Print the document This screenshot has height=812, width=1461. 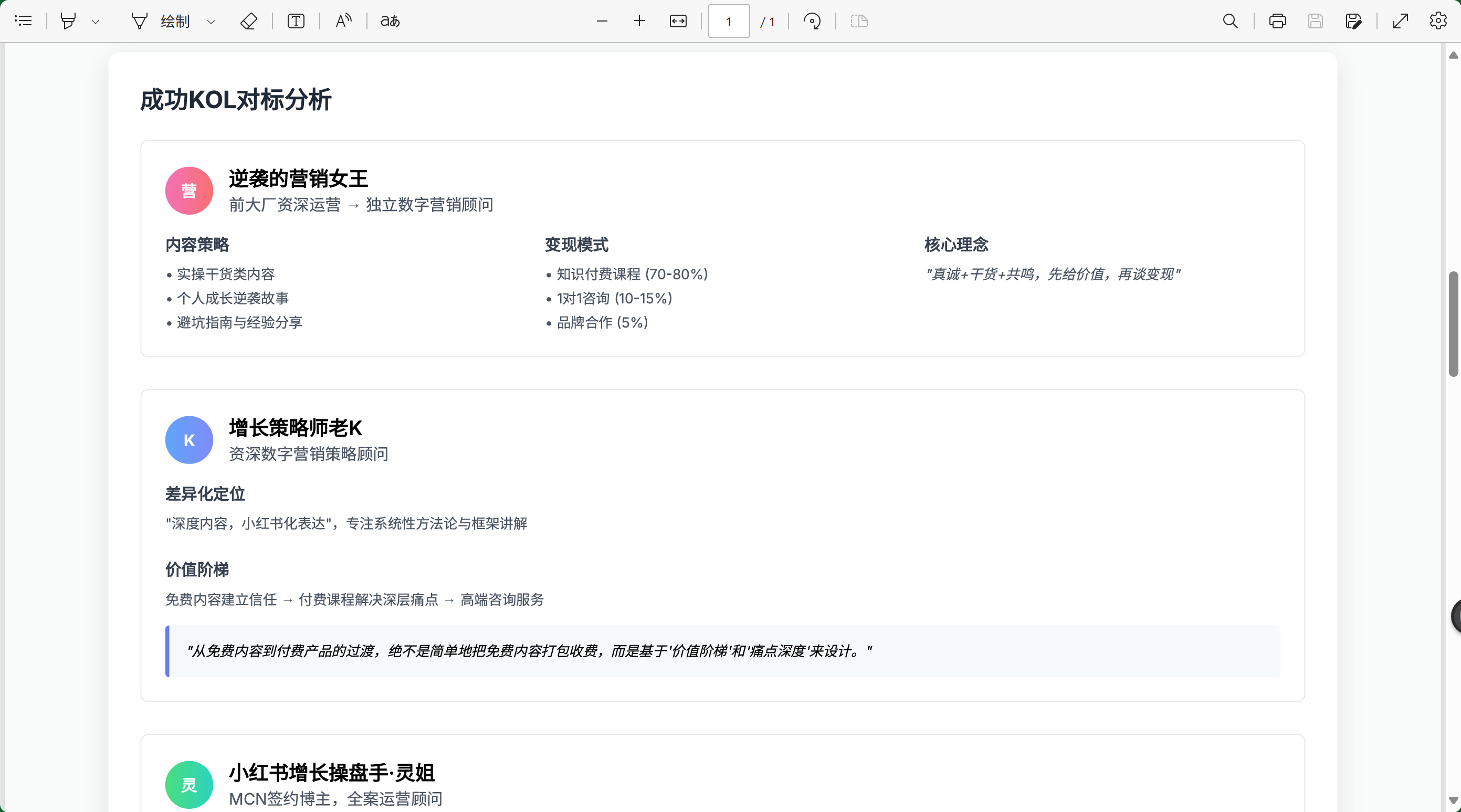[1277, 21]
